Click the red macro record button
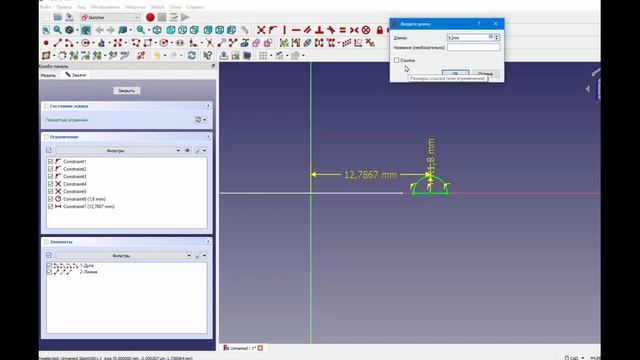This screenshot has height=360, width=640. pyautogui.click(x=150, y=17)
